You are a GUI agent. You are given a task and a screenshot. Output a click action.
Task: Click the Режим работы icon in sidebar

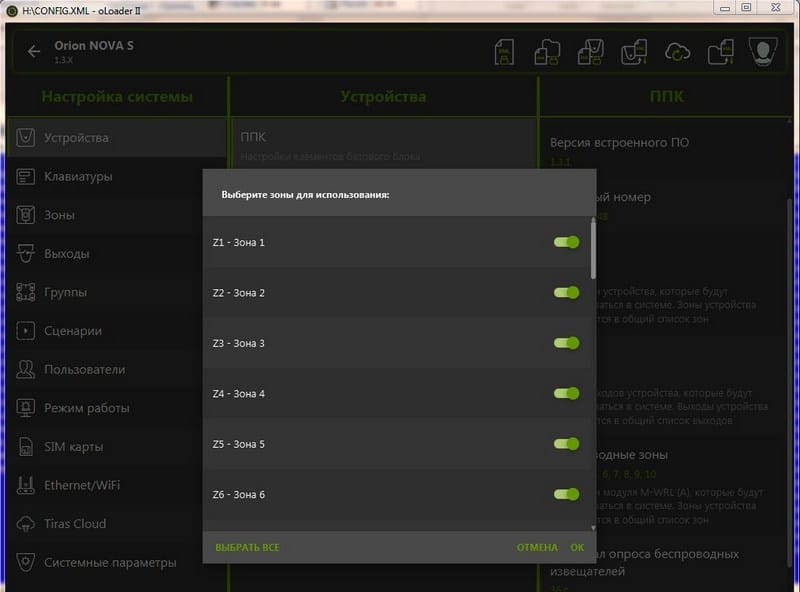[26, 408]
